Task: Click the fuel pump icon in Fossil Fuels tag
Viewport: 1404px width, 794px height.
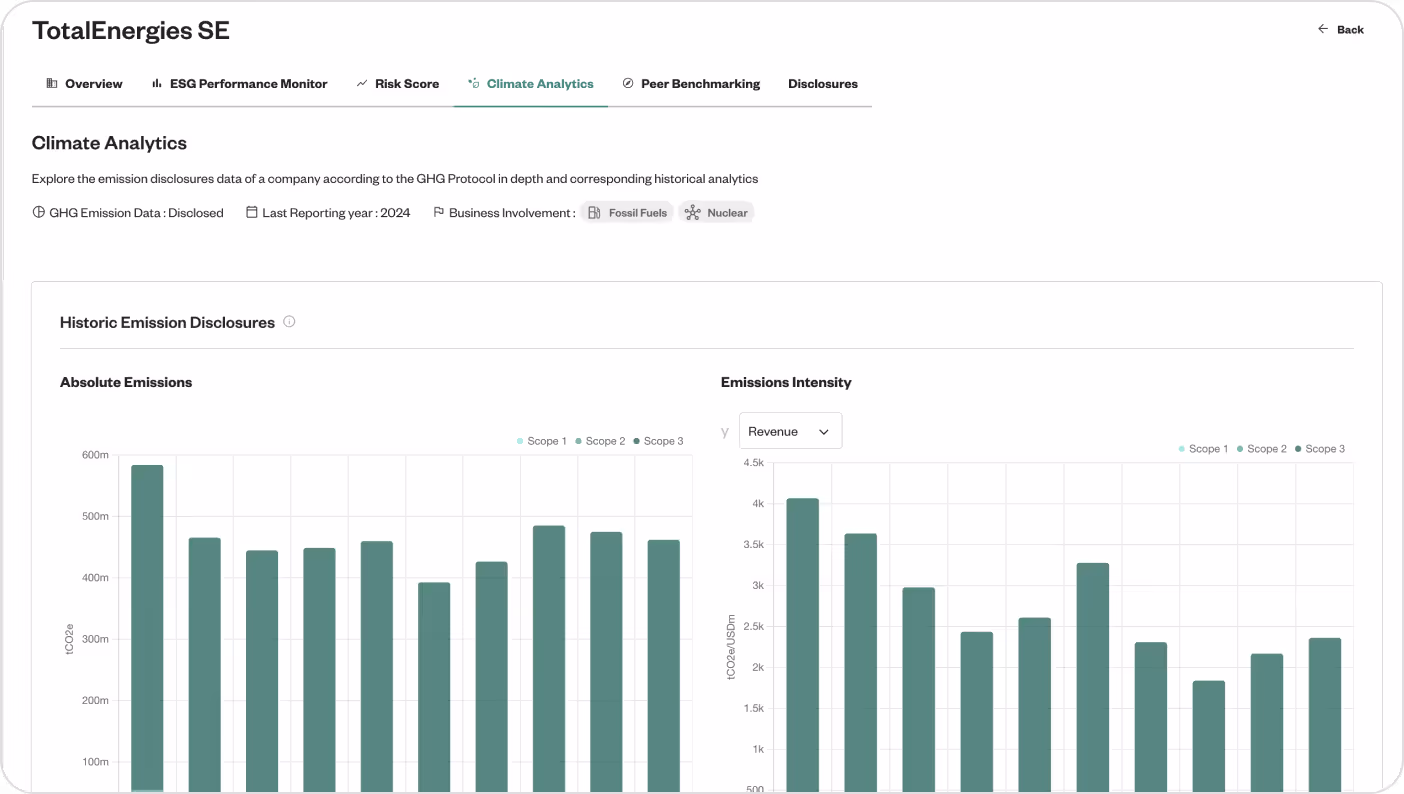Action: click(594, 212)
